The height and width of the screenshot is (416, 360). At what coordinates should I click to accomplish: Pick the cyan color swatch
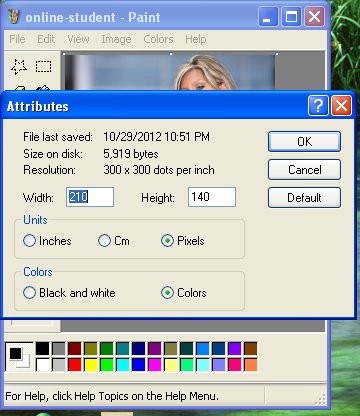pyautogui.click(x=122, y=365)
